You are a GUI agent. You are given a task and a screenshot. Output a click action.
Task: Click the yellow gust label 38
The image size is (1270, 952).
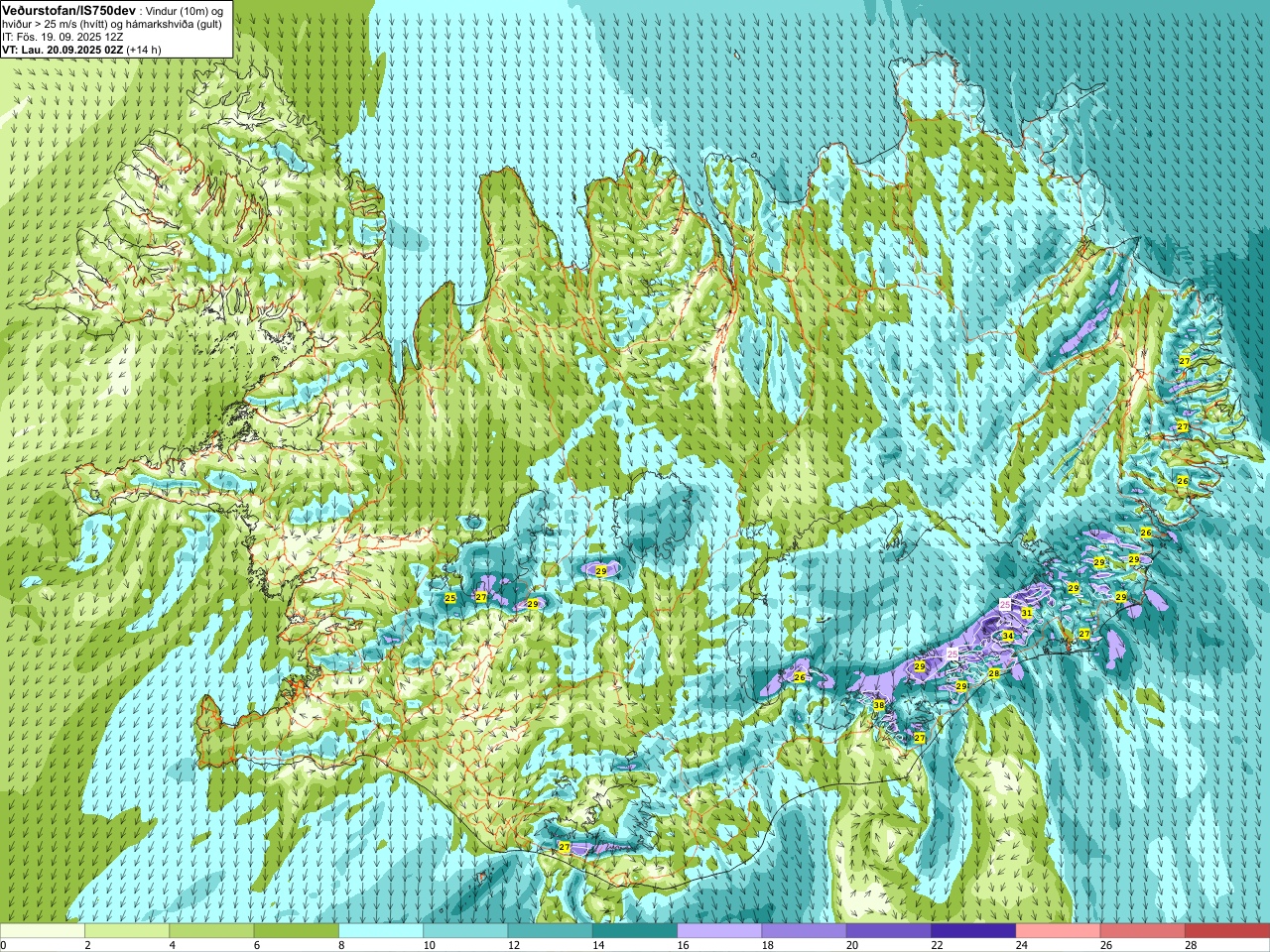tap(879, 705)
